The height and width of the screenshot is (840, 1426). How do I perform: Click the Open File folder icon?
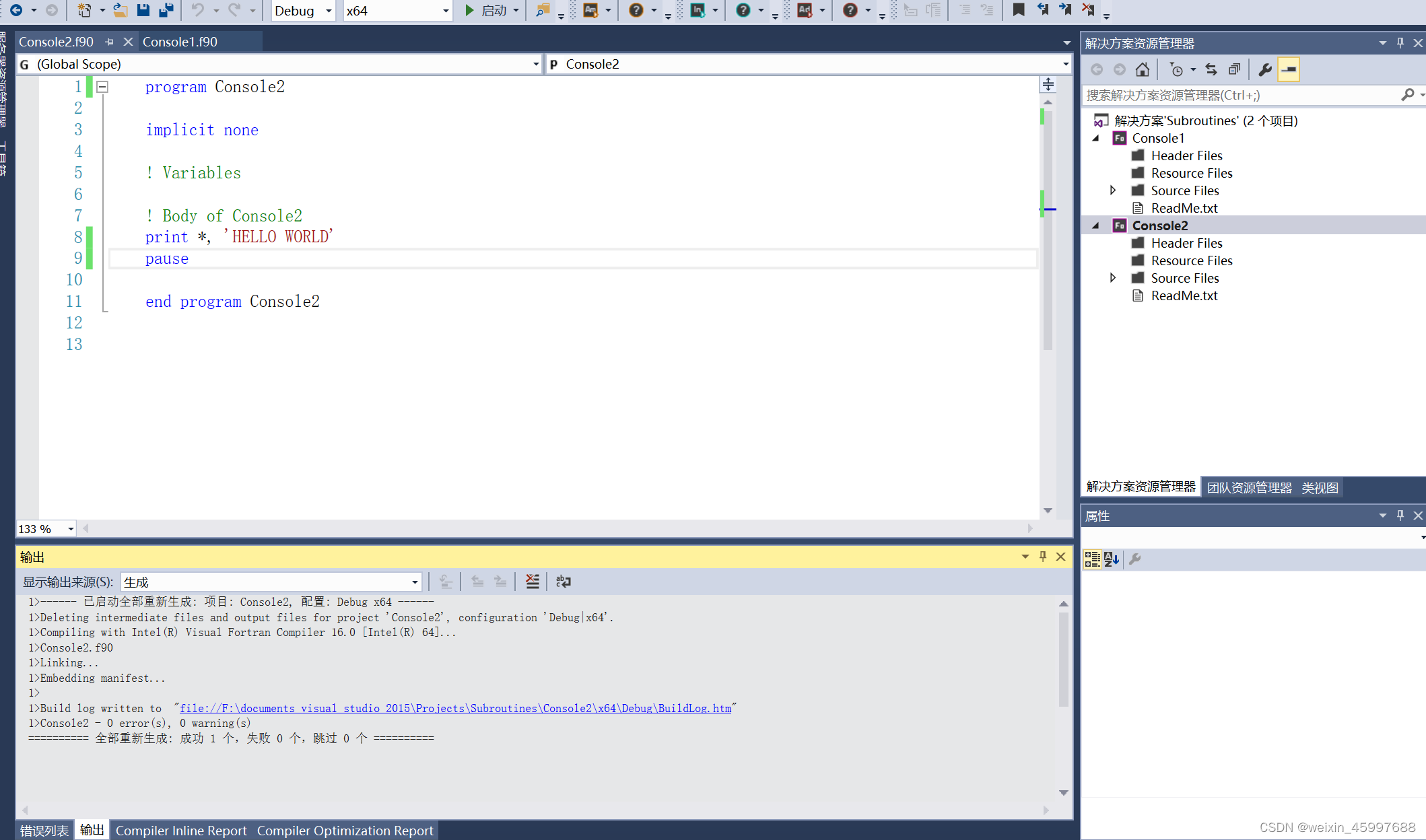click(x=121, y=10)
